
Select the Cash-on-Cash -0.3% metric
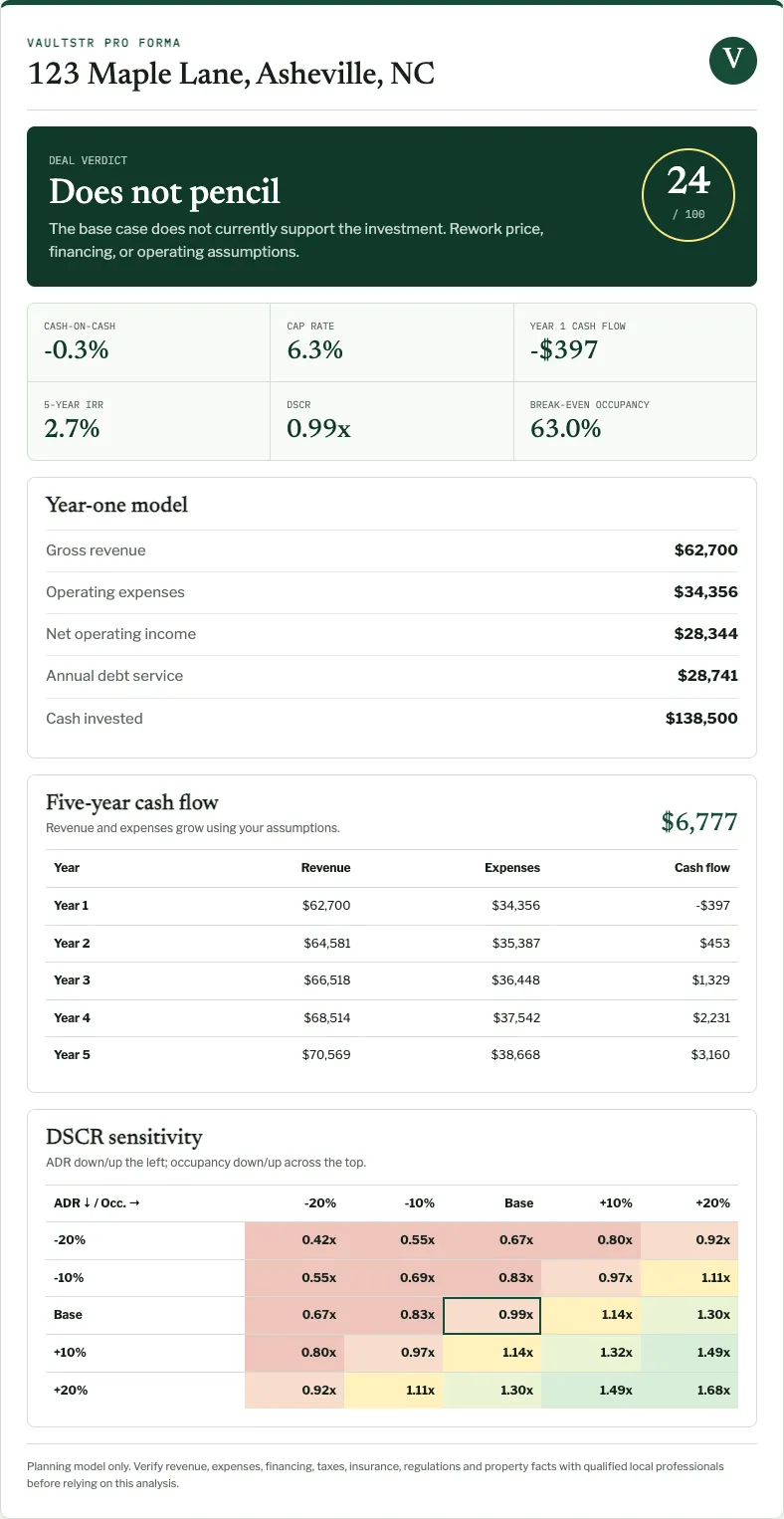148,342
